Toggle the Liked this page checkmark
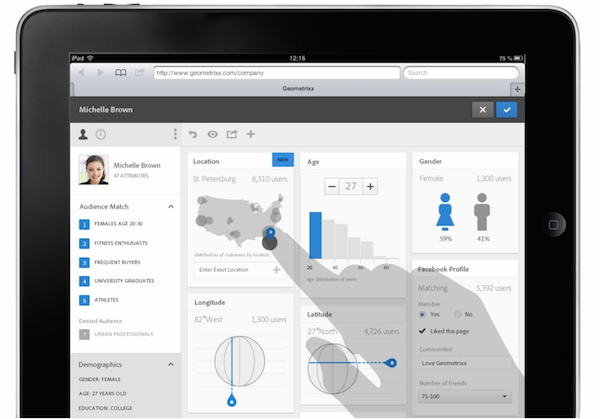This screenshot has height=419, width=600. coord(422,331)
